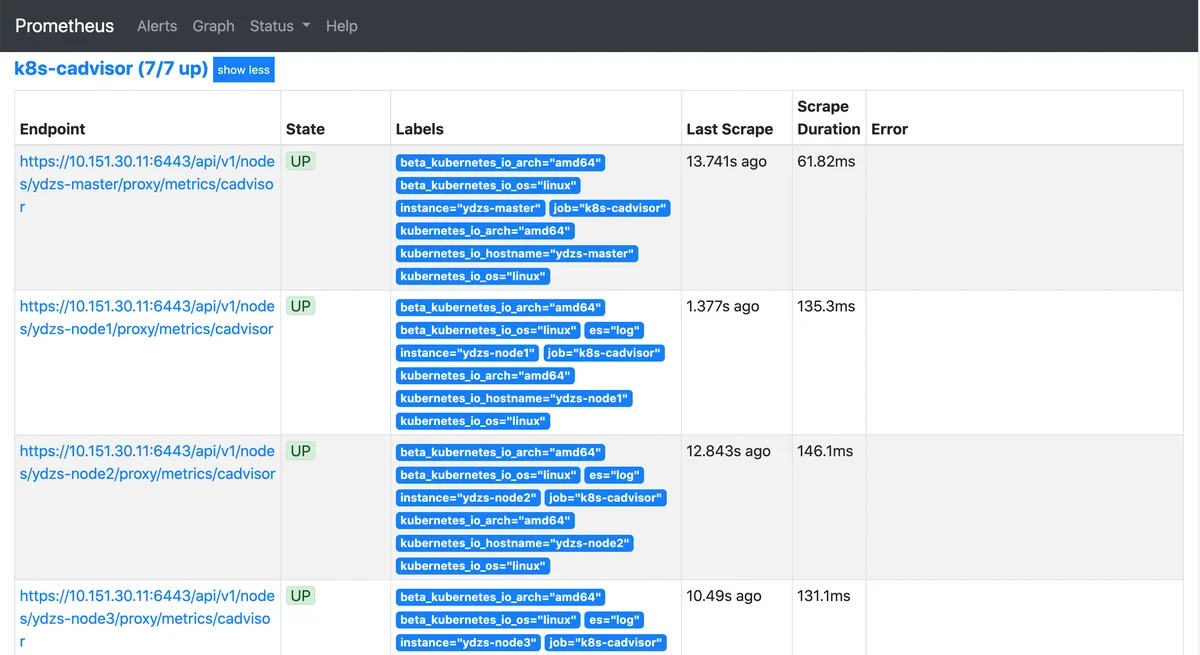
Task: Click beta_kubernetes_io_os="linux" label in ydzs-node2 row
Action: tap(489, 475)
